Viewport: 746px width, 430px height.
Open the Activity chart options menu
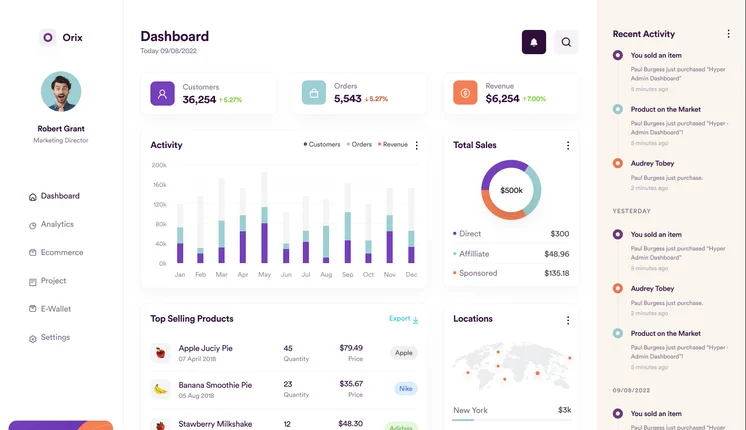coord(417,146)
